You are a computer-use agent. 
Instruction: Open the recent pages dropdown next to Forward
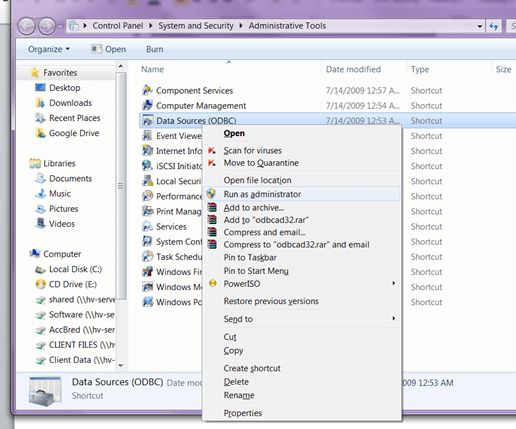60,26
